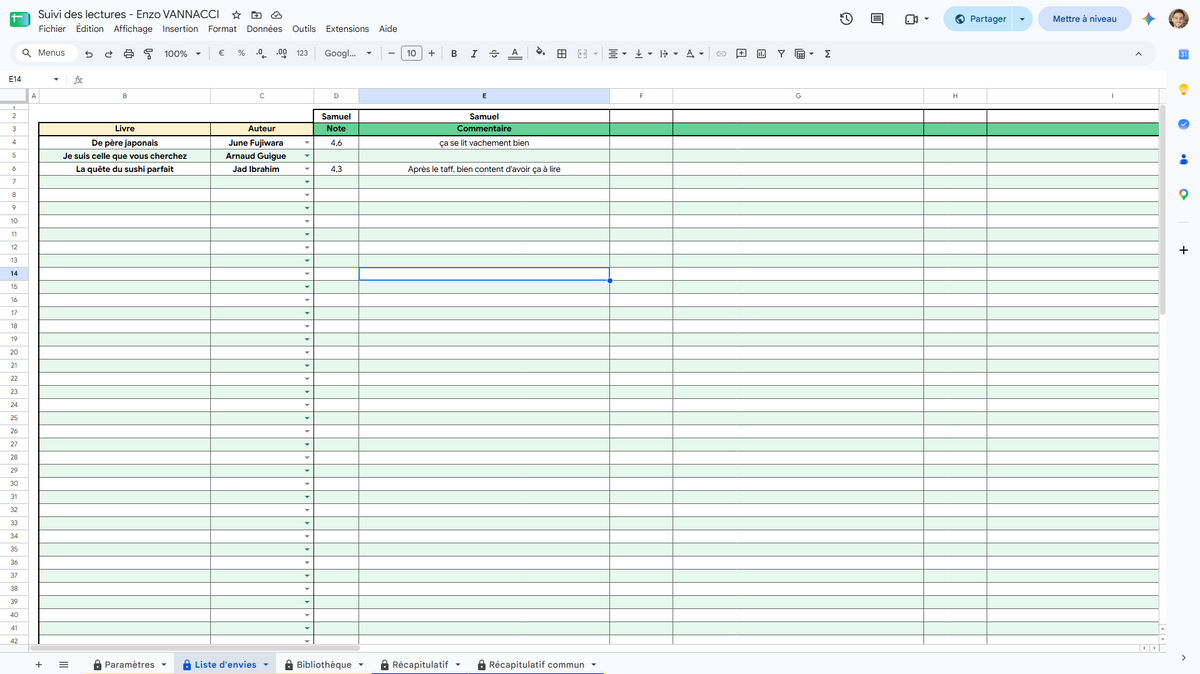
Task: Toggle bold formatting
Action: 454,54
